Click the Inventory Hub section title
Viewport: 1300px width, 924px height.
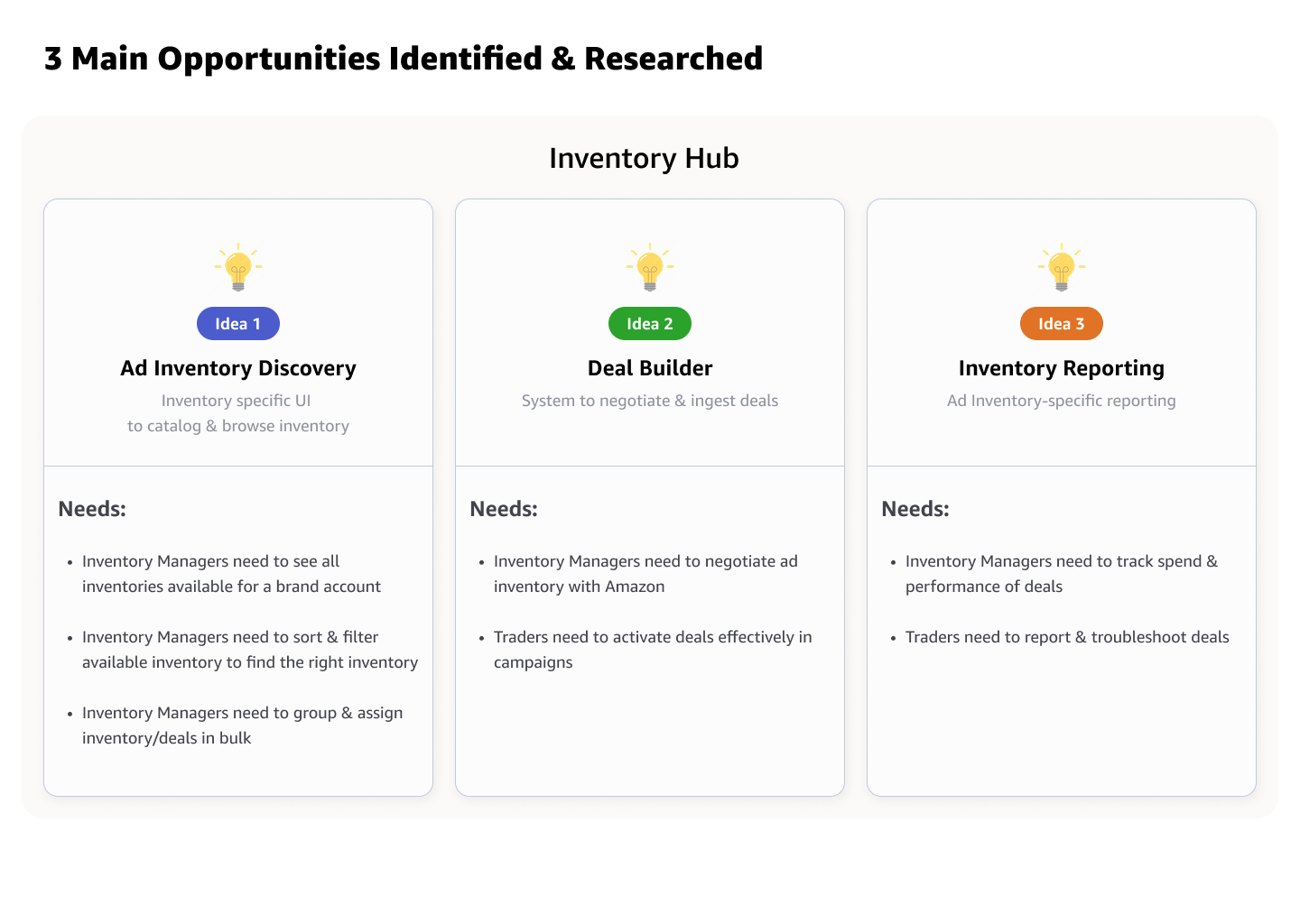[644, 158]
